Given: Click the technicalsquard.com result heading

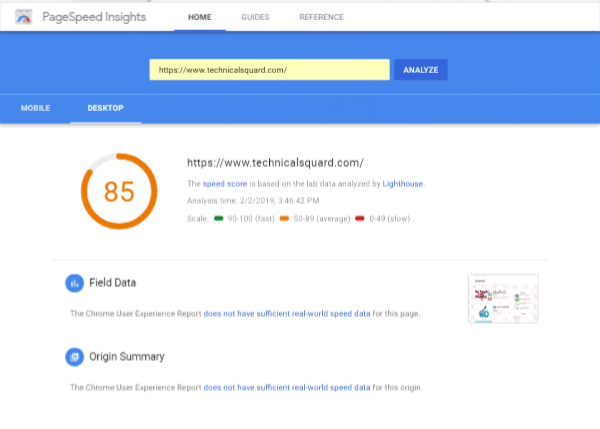Looking at the screenshot, I should (x=276, y=163).
